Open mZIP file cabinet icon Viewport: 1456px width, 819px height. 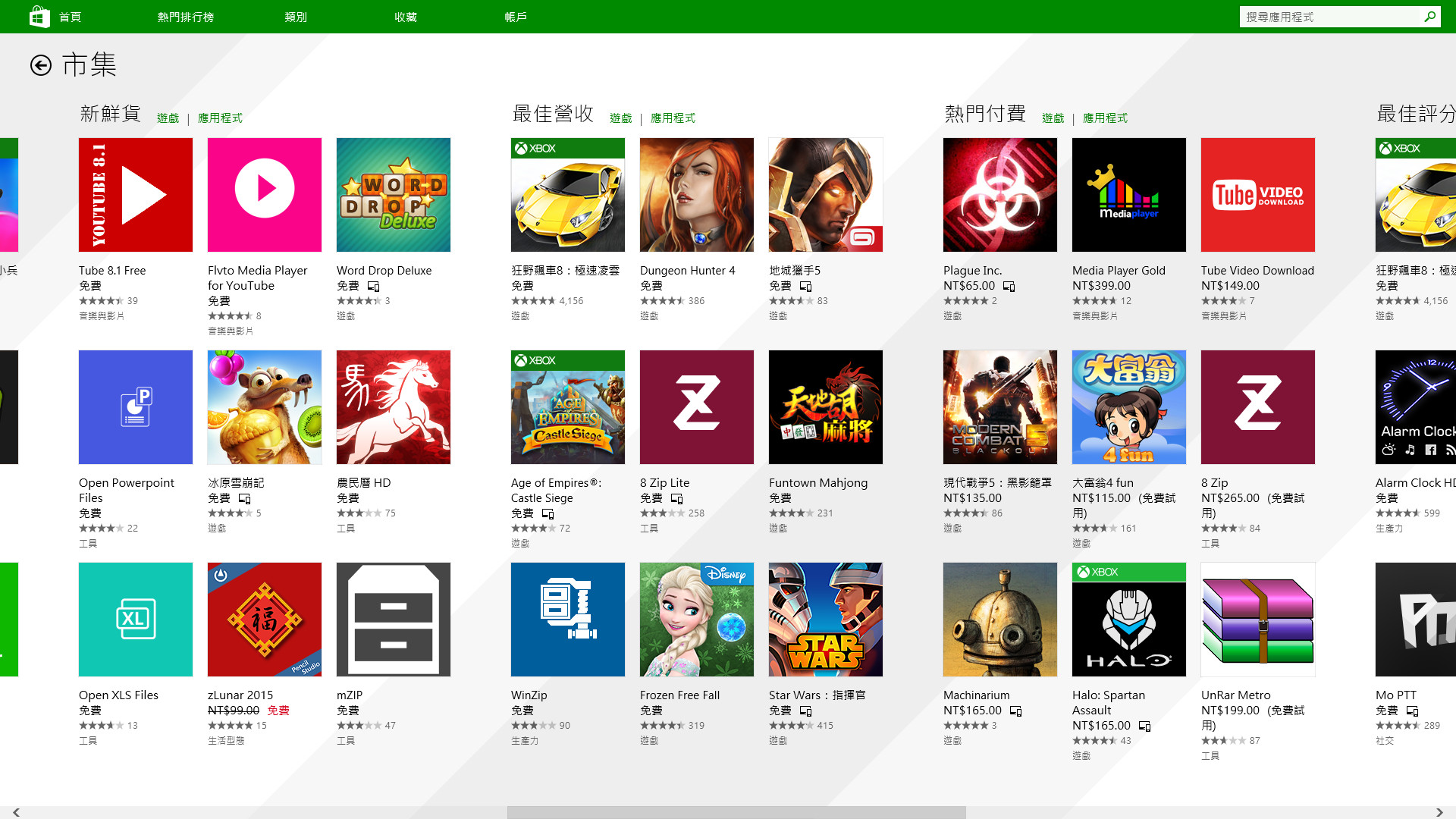(394, 620)
